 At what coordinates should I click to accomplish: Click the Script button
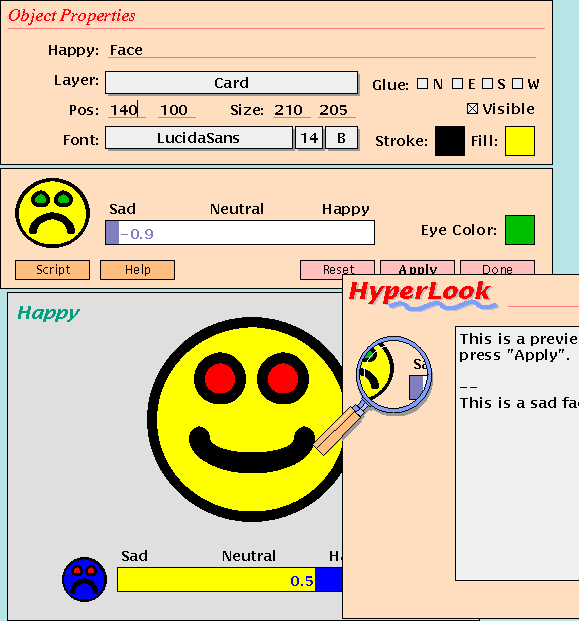point(53,270)
